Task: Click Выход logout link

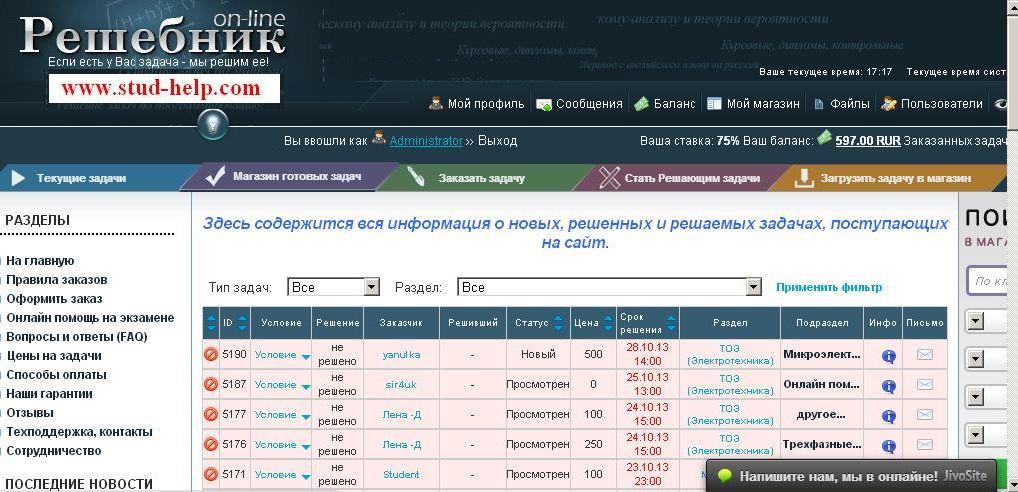Action: click(497, 141)
